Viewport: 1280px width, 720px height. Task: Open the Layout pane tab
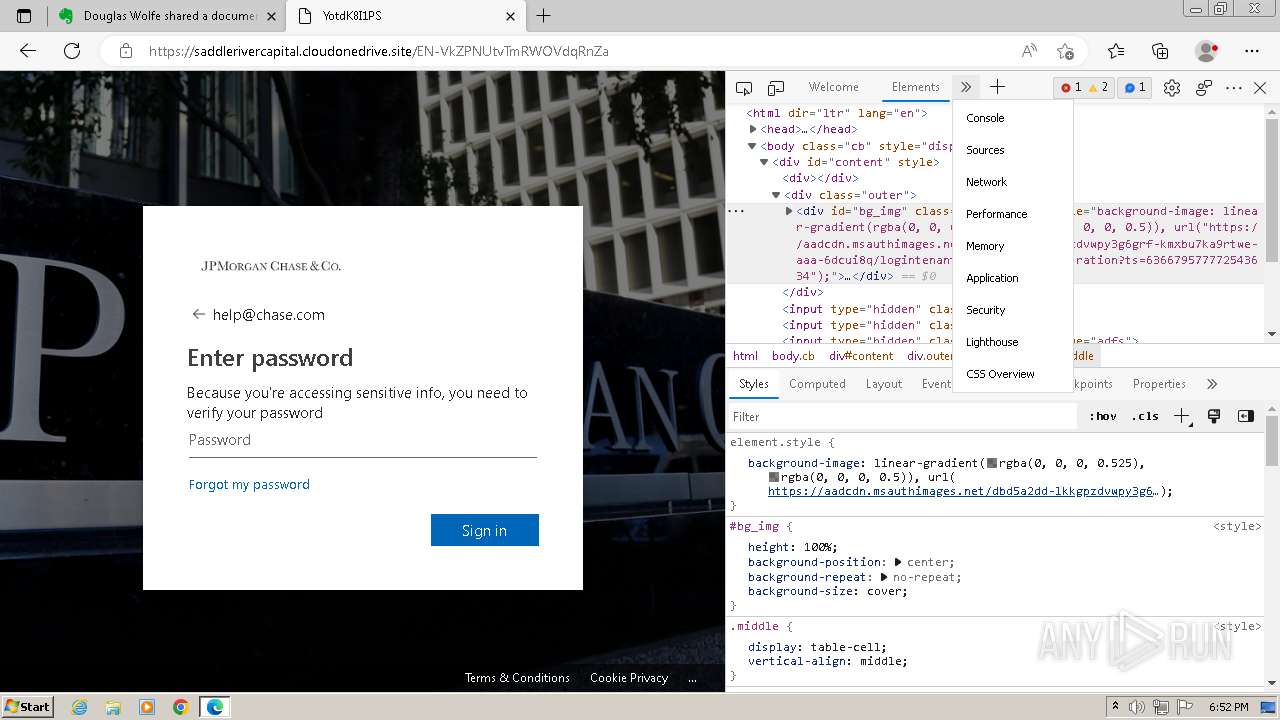point(883,384)
